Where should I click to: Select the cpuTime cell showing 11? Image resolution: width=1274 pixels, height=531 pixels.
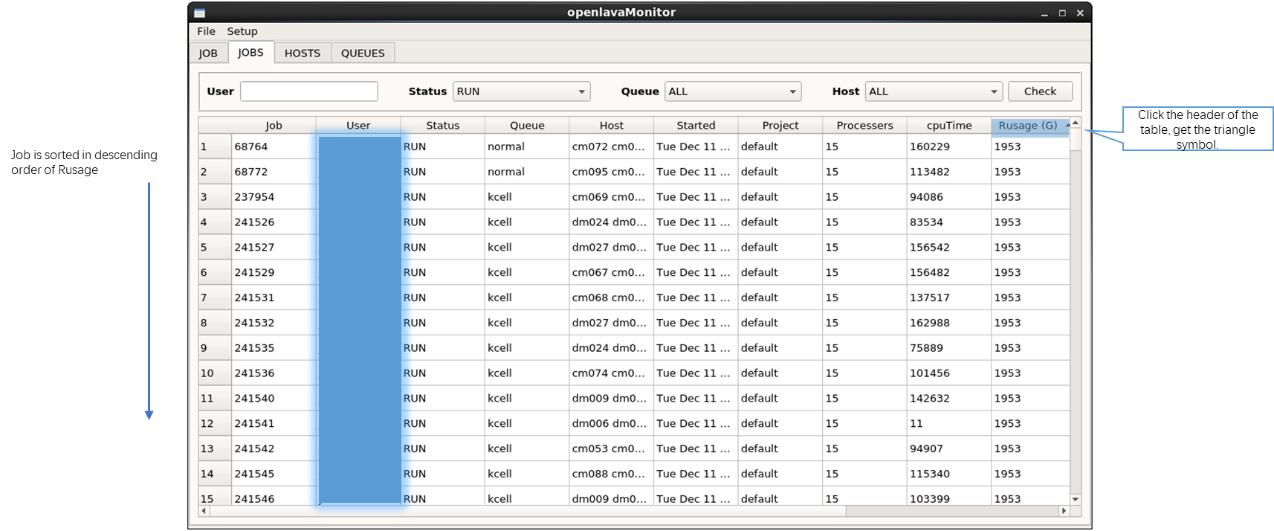[x=949, y=423]
